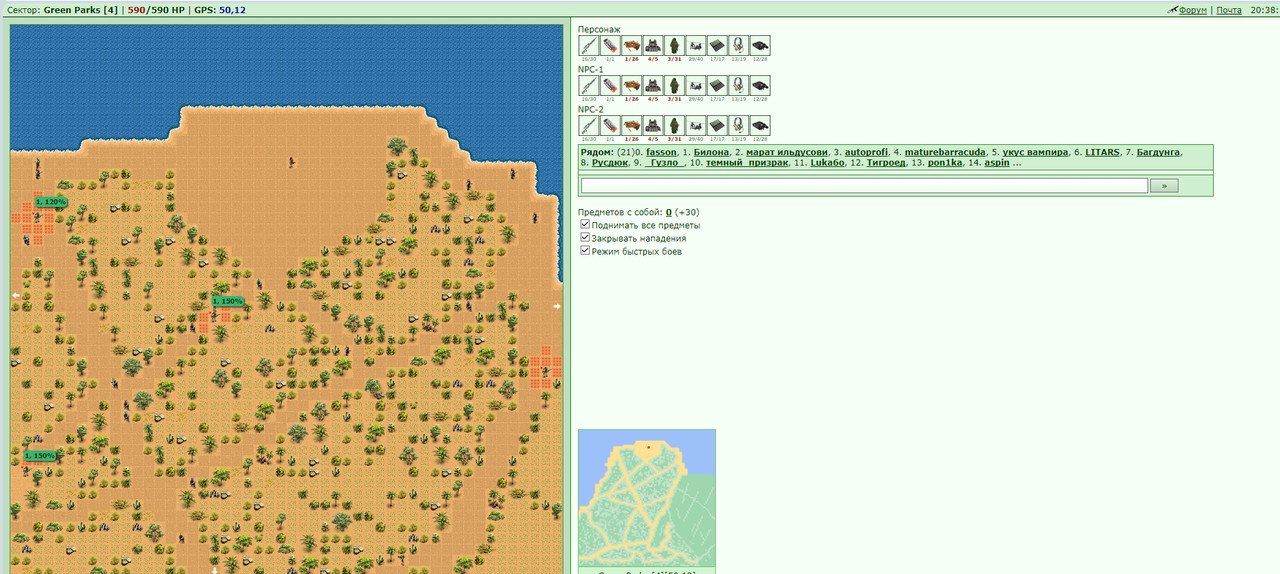Click the GPS value '50,12'
This screenshot has height=574, width=1280.
pyautogui.click(x=232, y=10)
